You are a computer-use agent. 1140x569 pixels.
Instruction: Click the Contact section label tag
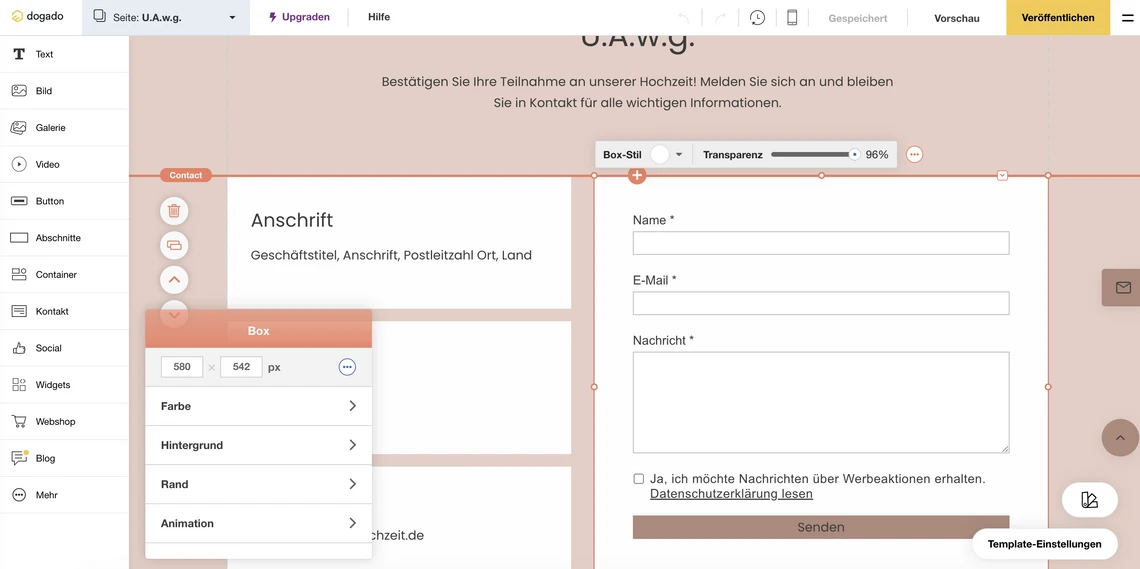point(186,175)
